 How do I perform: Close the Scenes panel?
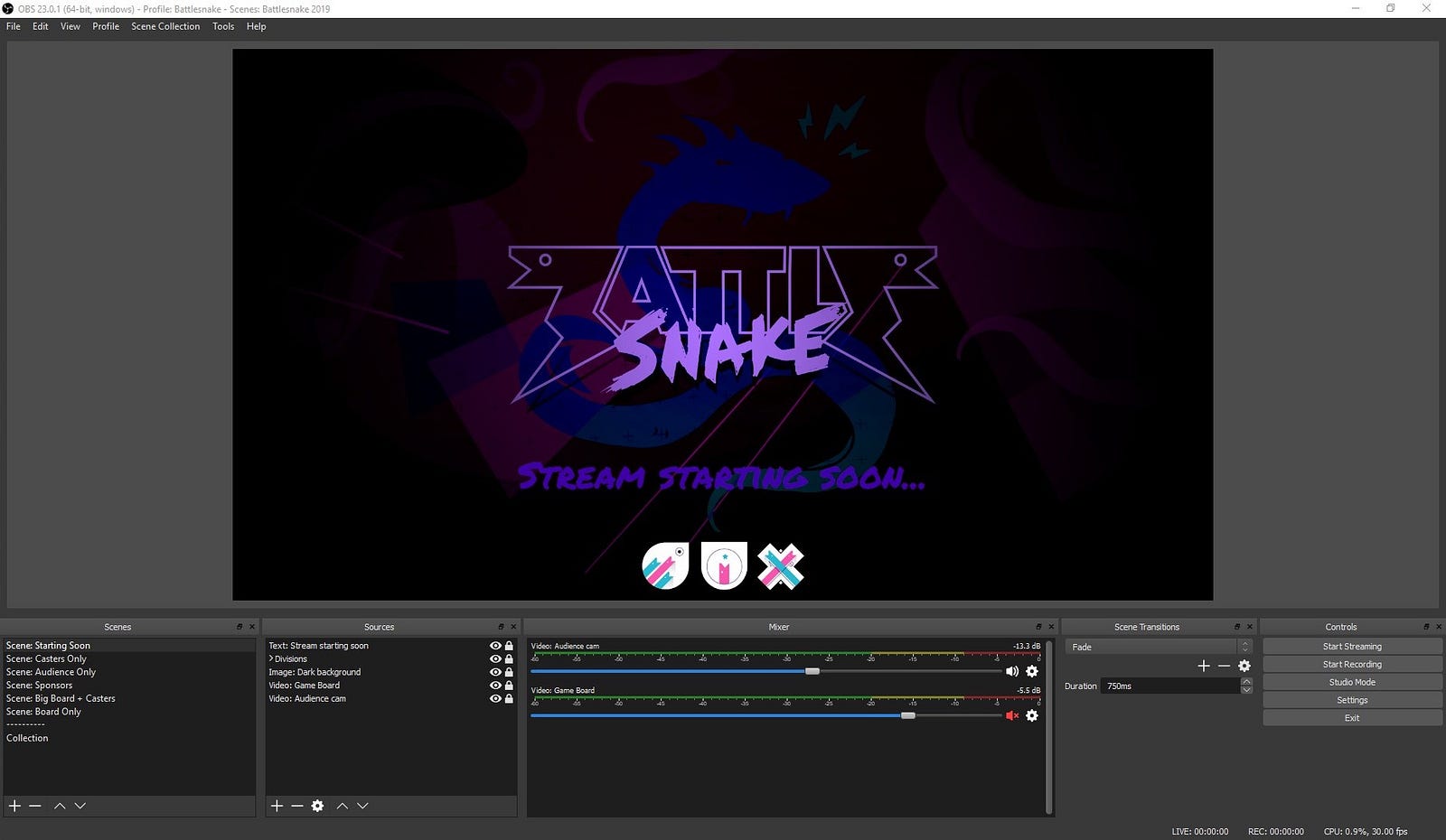[252, 627]
